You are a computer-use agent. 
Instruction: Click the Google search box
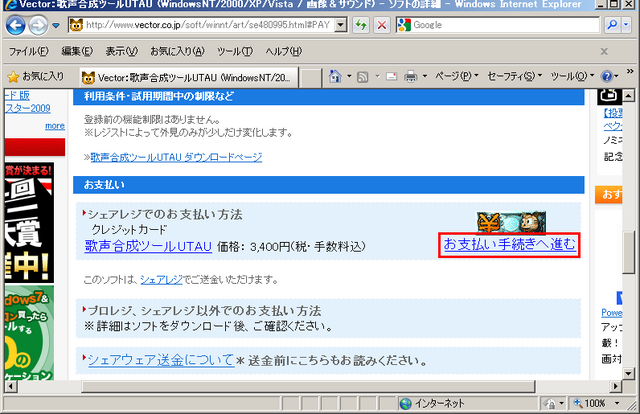click(498, 25)
